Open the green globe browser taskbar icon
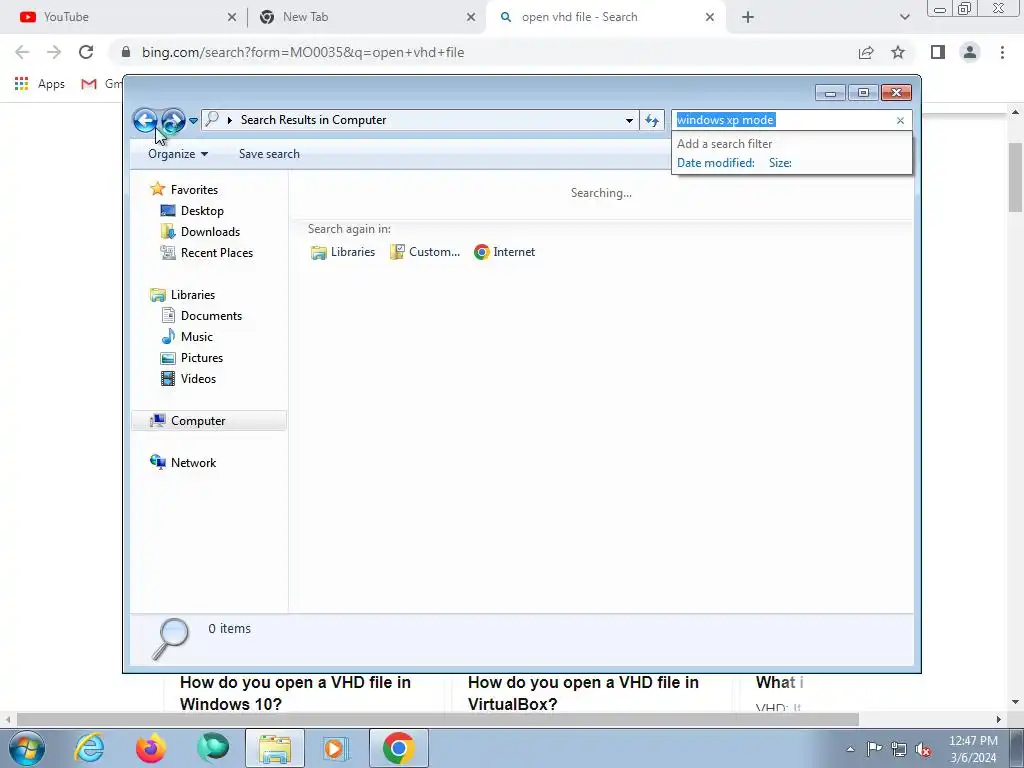1024x768 pixels. pos(213,748)
